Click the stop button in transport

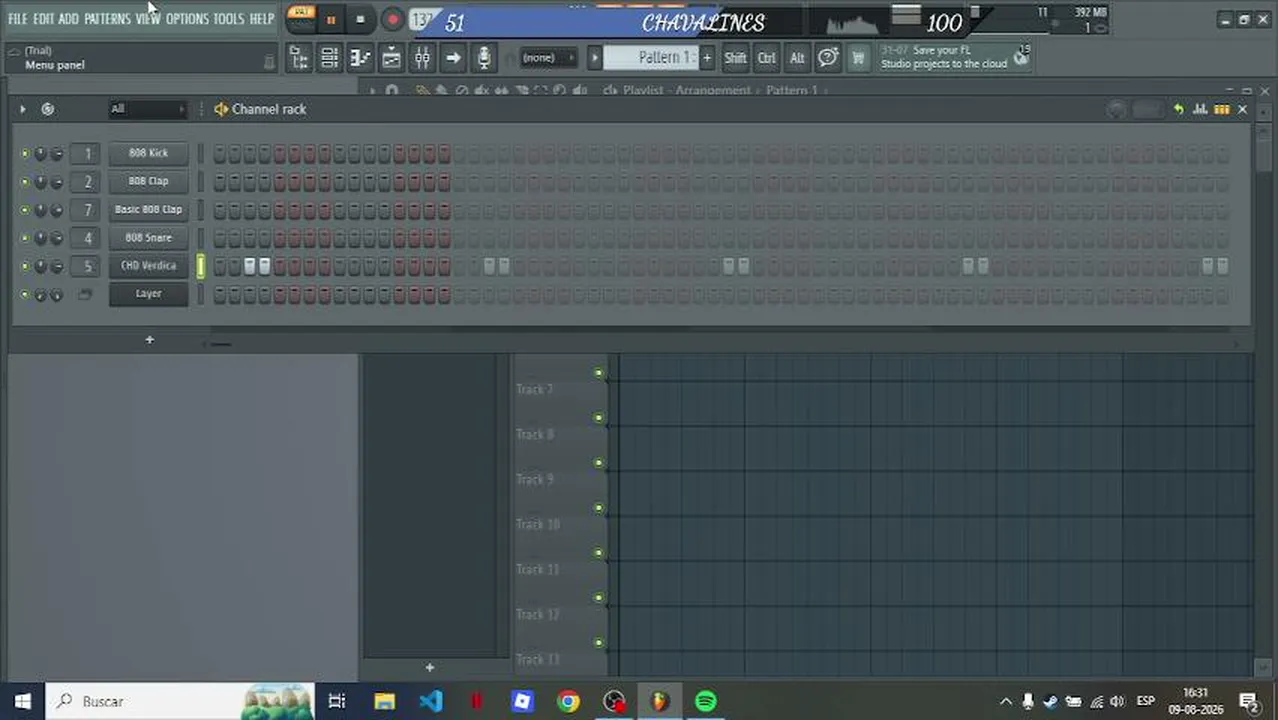click(x=360, y=19)
